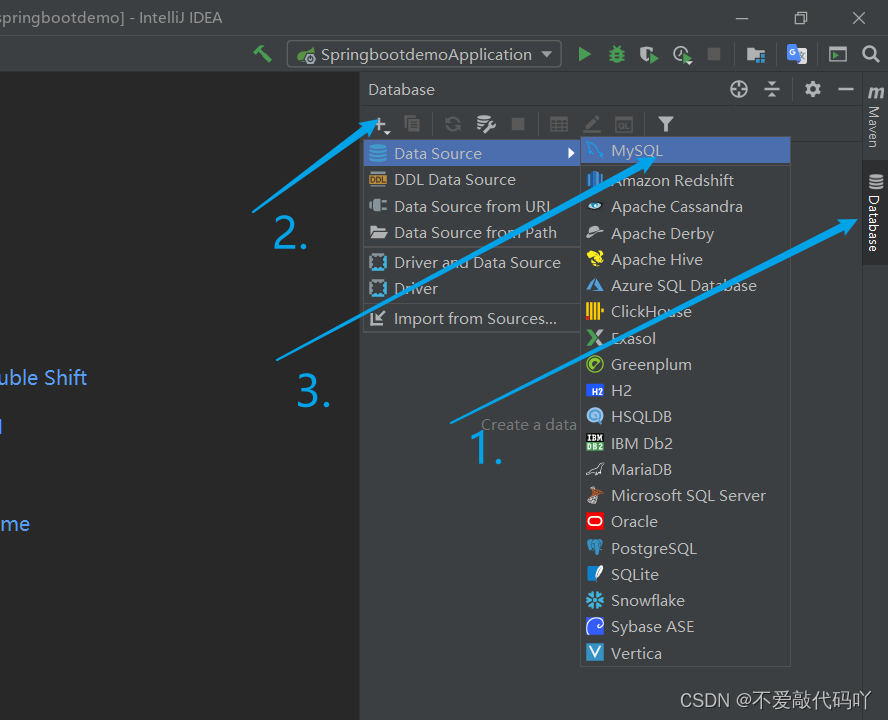Select SQLite

(685, 574)
